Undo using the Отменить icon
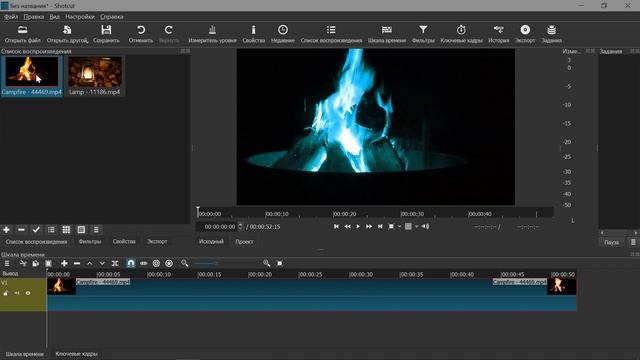The image size is (640, 360). tap(141, 34)
